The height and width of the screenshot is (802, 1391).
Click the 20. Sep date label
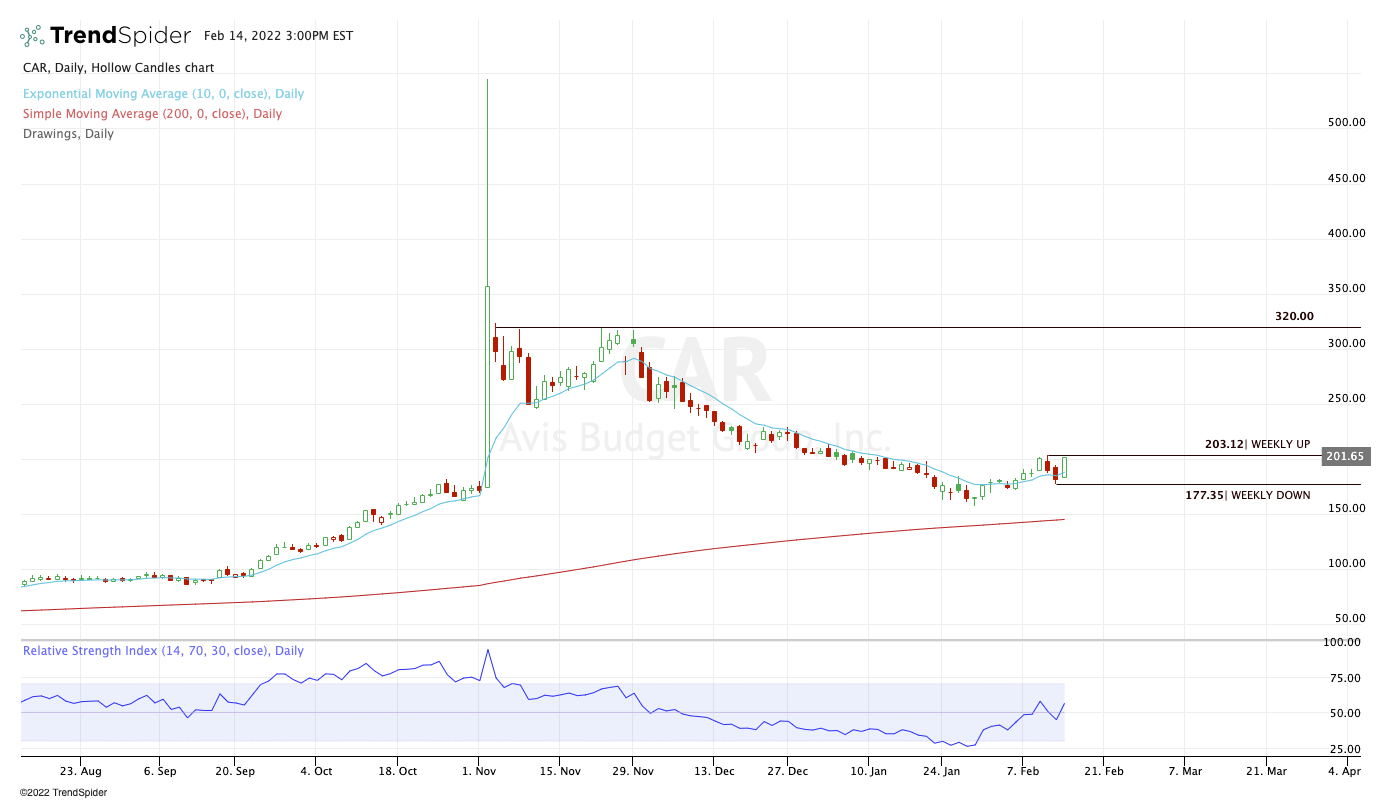234,771
